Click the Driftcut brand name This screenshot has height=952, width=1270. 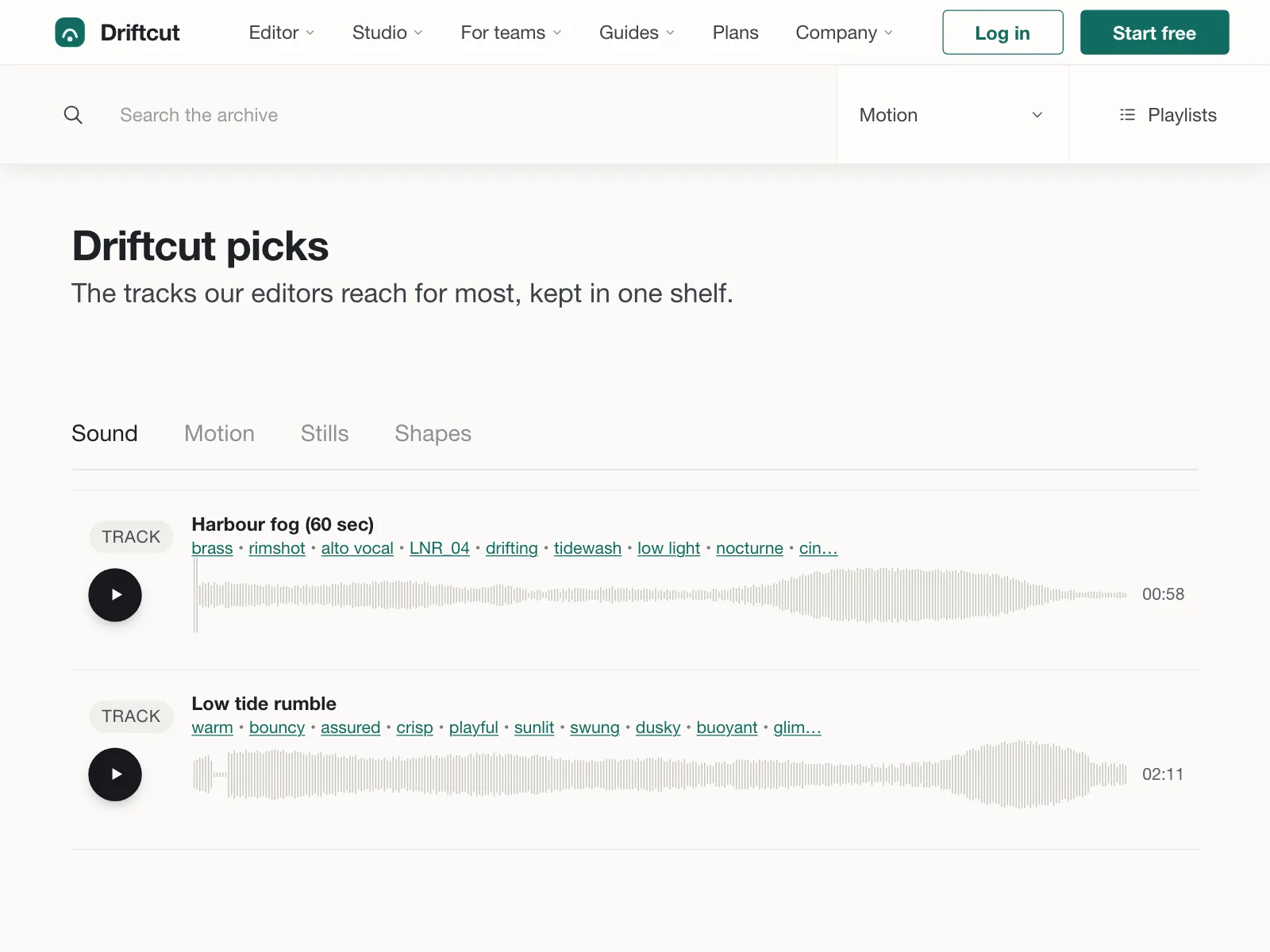(140, 33)
